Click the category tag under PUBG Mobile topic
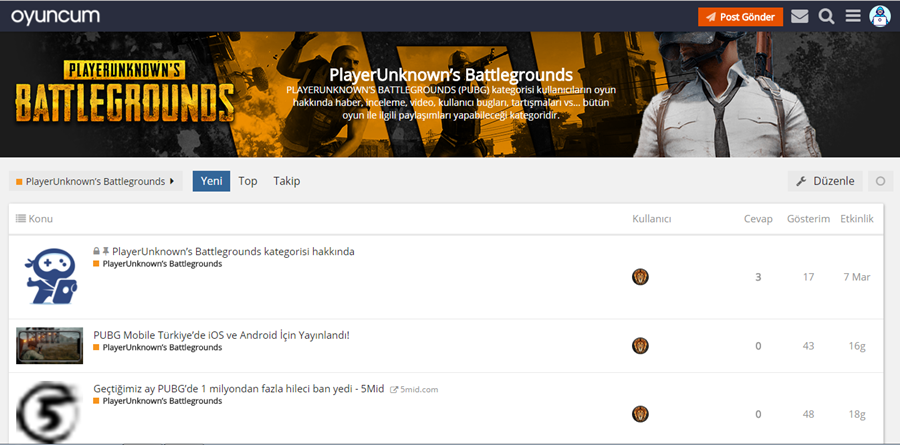Viewport: 900px width, 445px height. [x=158, y=348]
